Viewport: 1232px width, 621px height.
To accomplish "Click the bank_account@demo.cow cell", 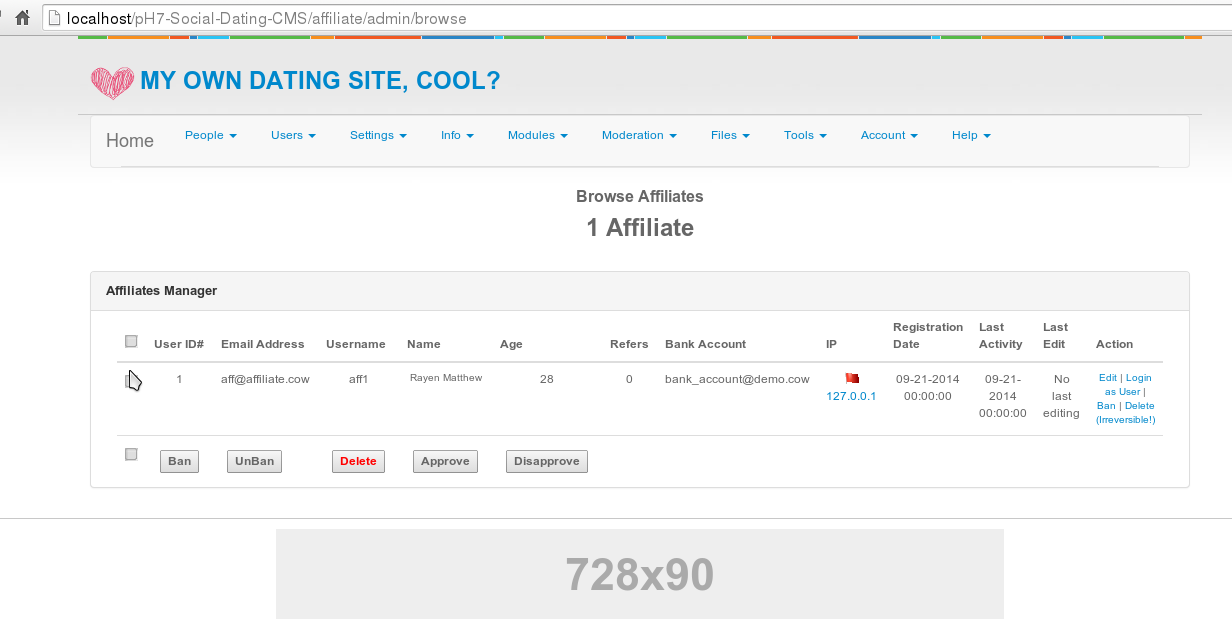I will (x=737, y=379).
